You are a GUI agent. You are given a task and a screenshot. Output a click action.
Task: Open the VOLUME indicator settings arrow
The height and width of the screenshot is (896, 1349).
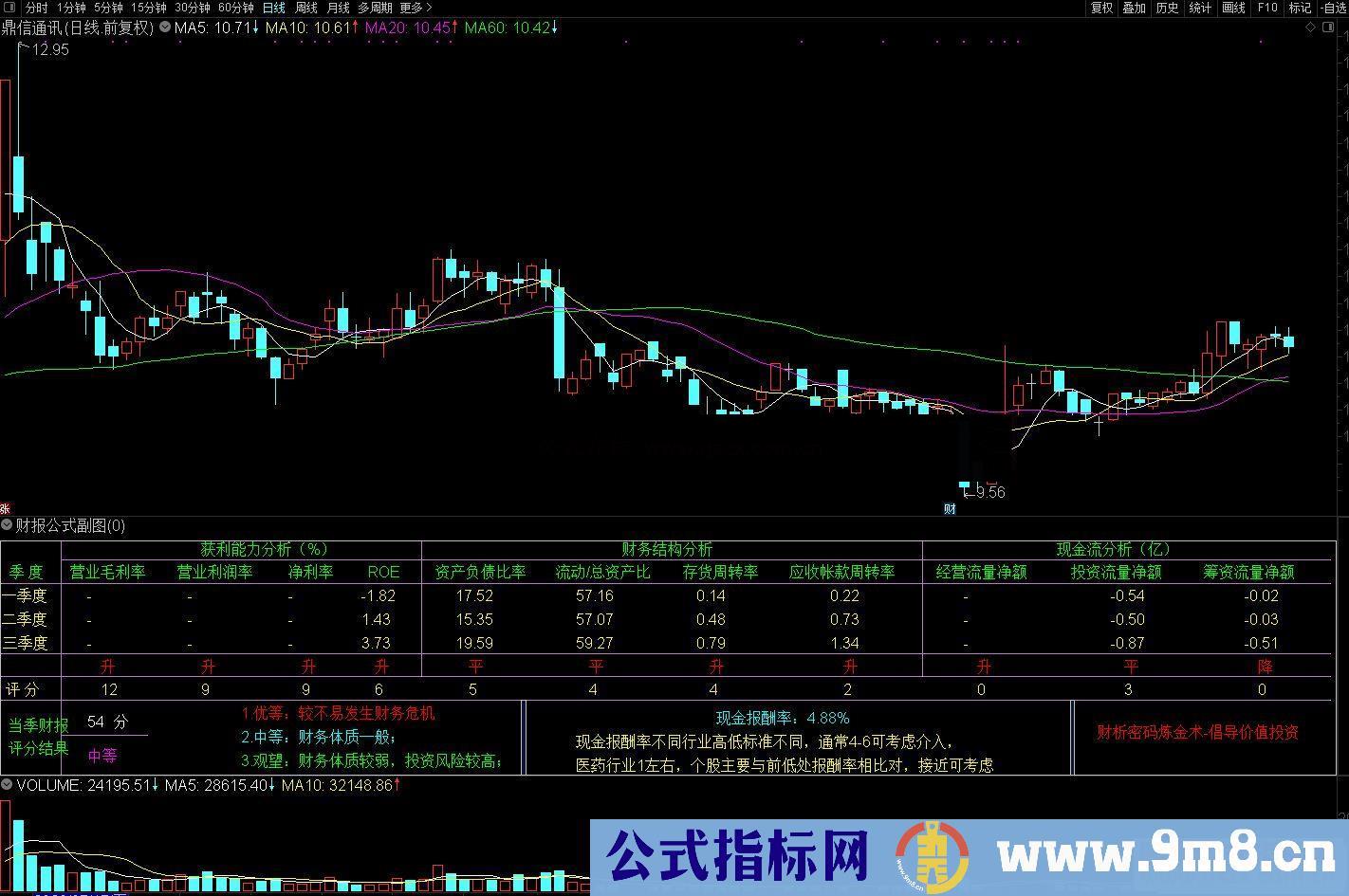(7, 785)
